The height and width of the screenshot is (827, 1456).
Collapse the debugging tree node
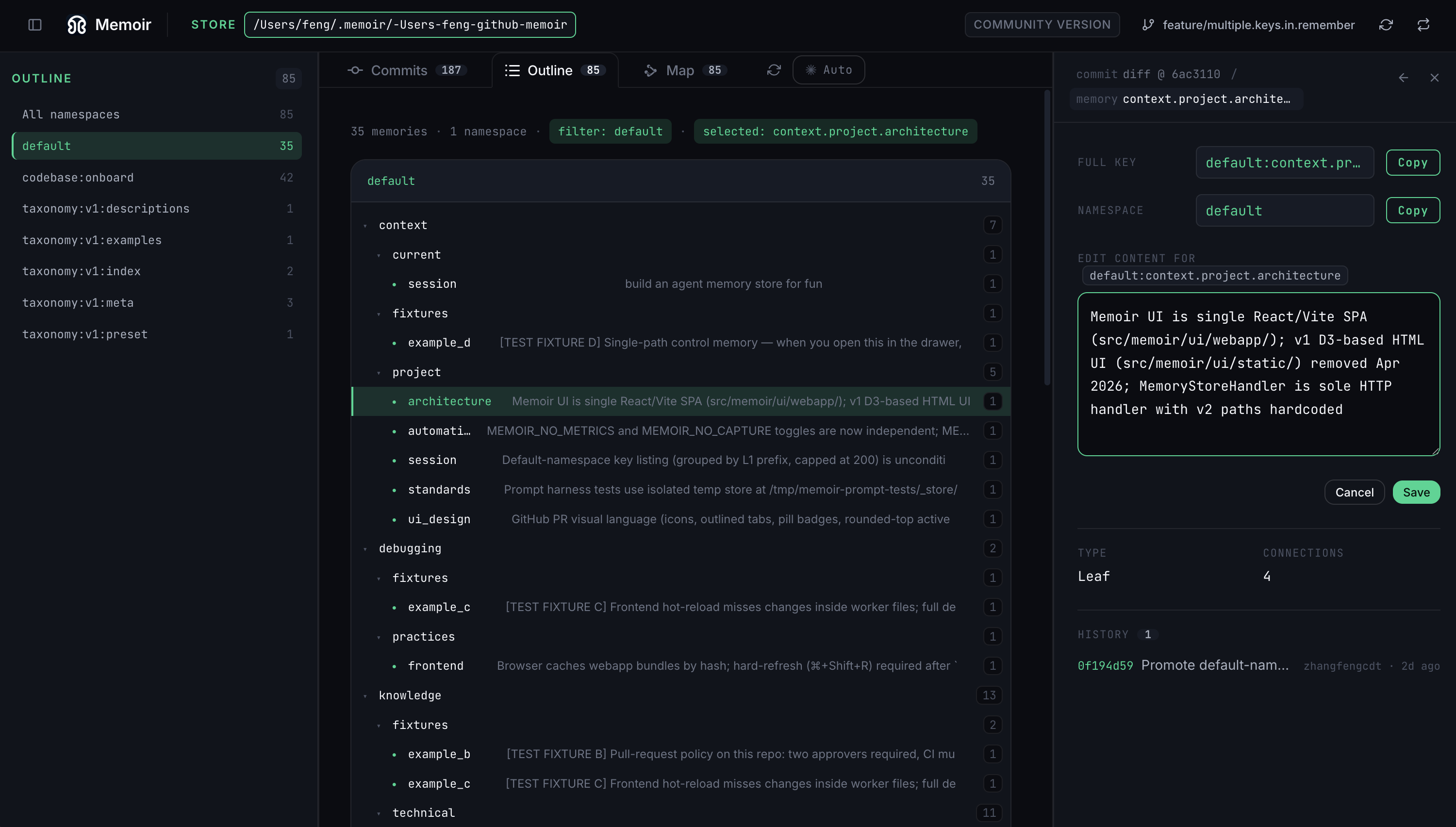(365, 549)
